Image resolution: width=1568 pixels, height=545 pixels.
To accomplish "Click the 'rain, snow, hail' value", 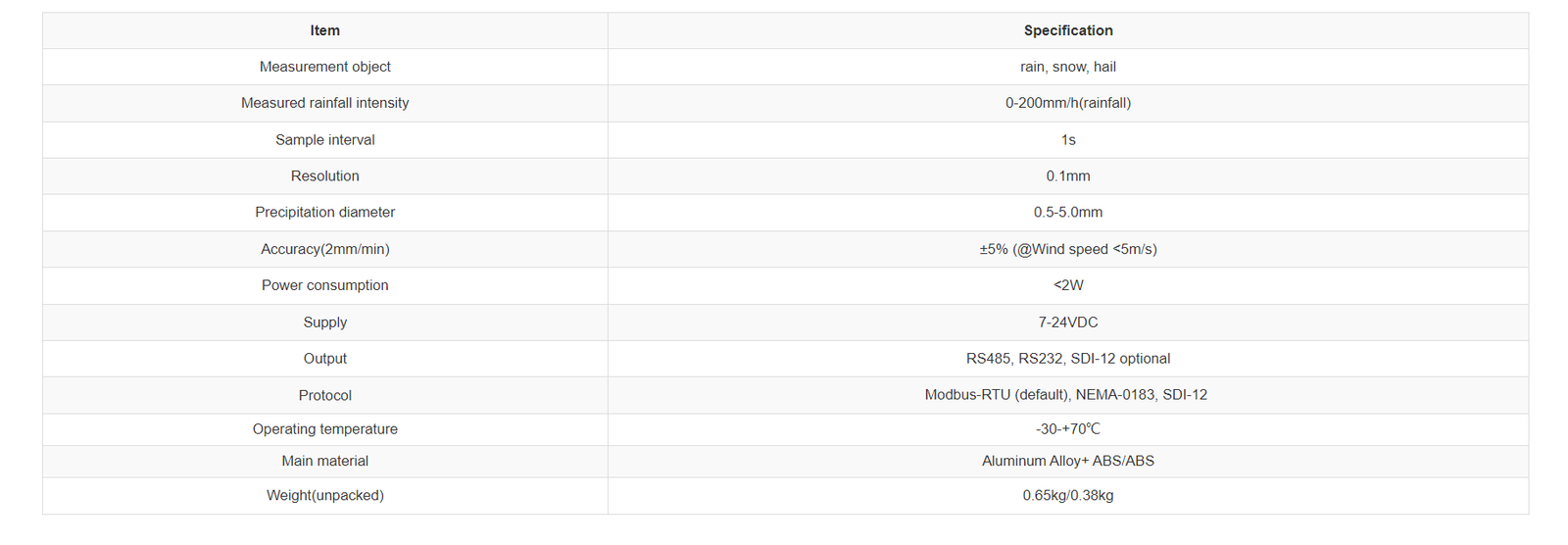I will [x=1067, y=67].
